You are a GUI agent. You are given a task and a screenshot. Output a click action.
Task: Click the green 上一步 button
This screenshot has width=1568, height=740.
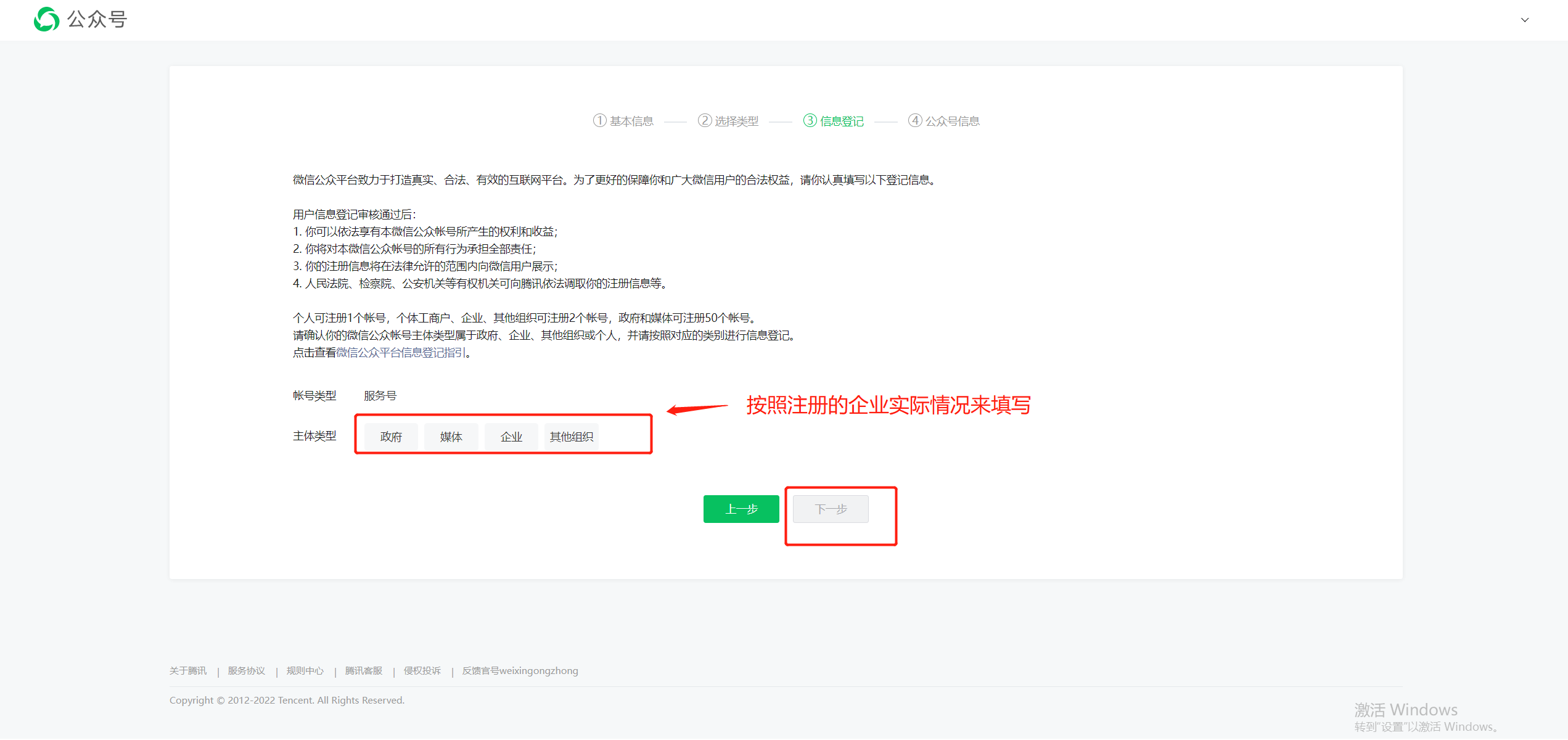pyautogui.click(x=741, y=509)
